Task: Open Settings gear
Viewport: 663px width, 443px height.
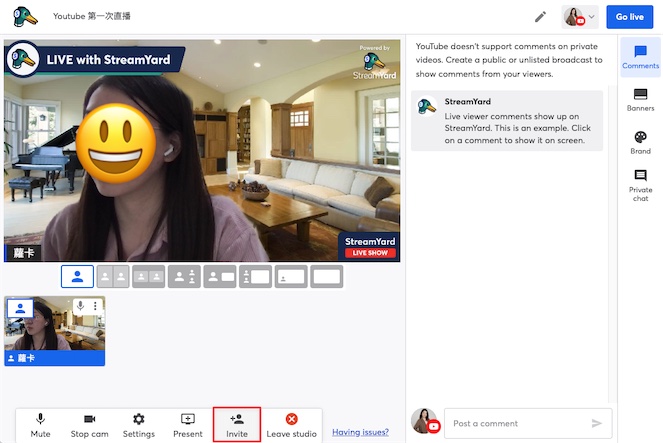Action: click(x=139, y=425)
